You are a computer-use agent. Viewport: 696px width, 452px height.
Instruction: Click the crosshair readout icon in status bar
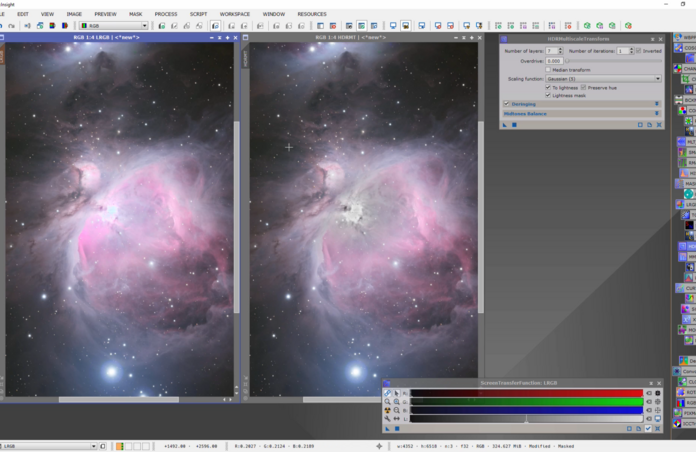click(x=379, y=446)
